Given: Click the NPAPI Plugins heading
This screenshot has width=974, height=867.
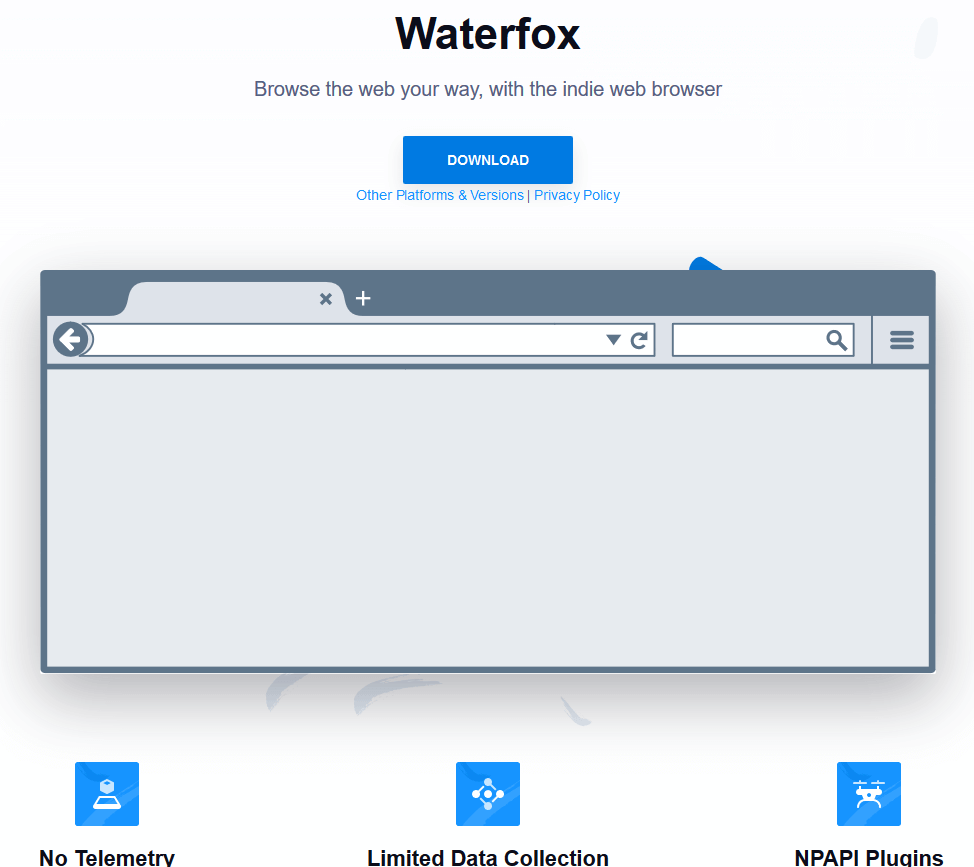Looking at the screenshot, I should pyautogui.click(x=869, y=857).
